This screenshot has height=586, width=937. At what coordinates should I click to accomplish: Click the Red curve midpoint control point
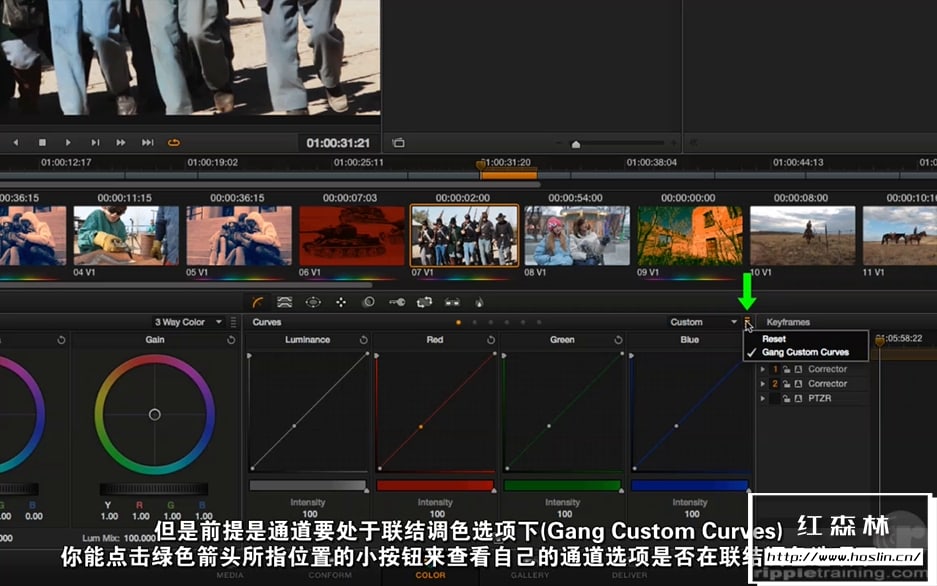[x=421, y=427]
